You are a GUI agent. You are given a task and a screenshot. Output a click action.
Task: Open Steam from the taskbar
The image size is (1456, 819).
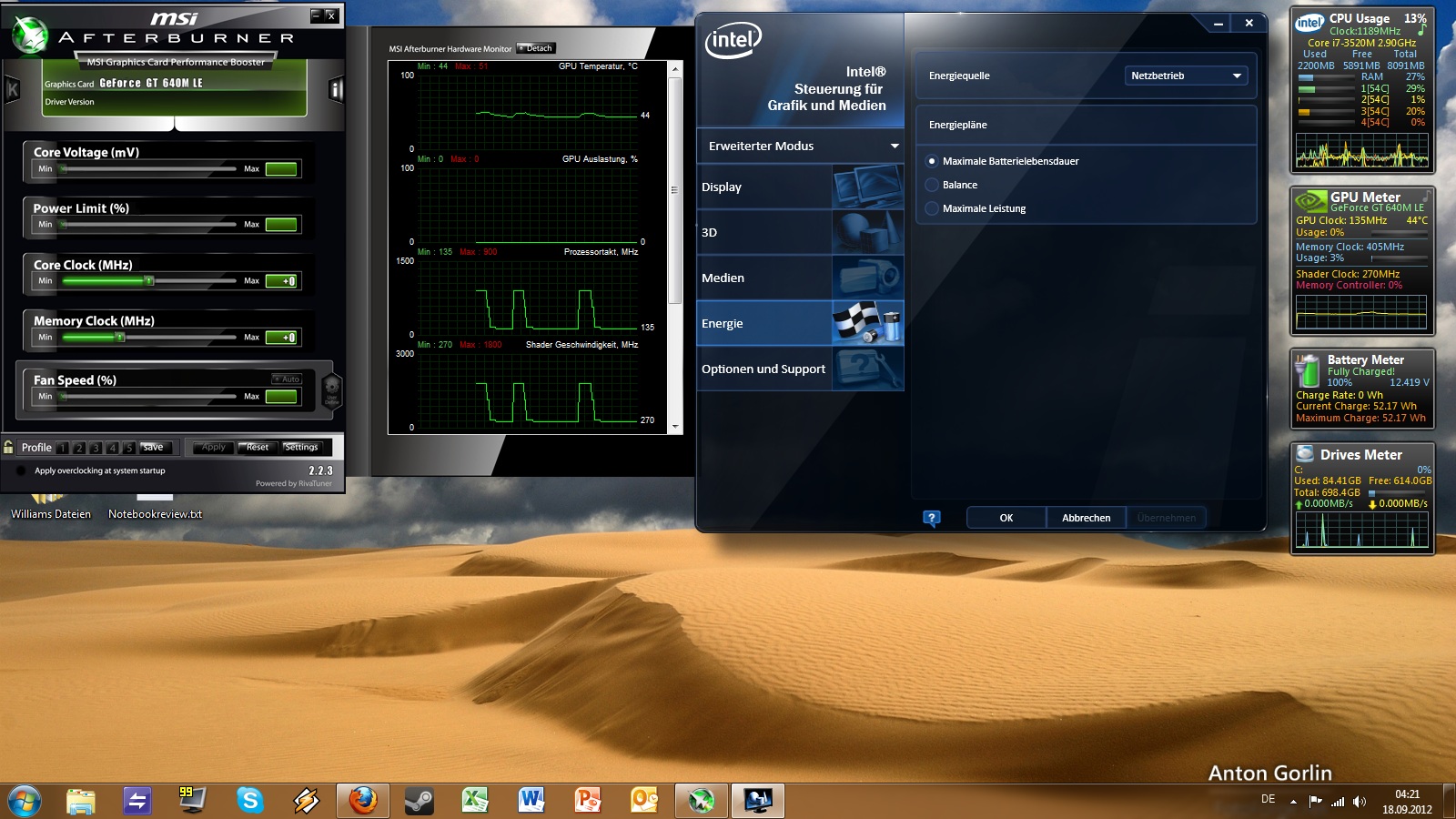click(420, 800)
